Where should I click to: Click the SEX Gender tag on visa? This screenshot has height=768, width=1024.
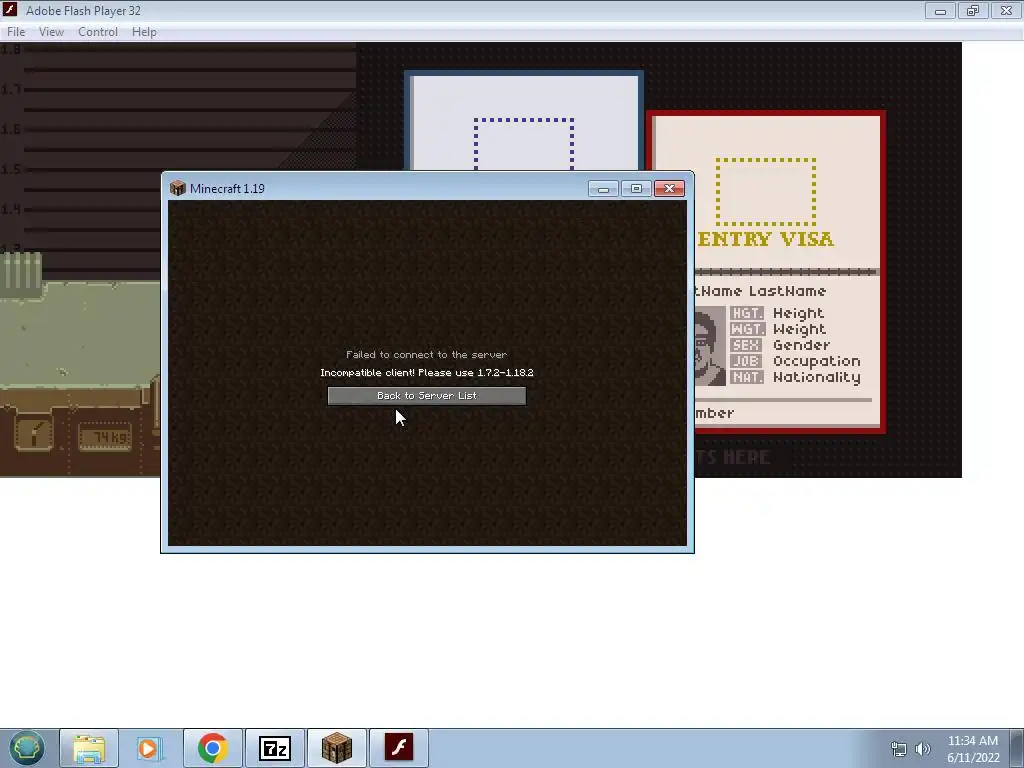(747, 345)
